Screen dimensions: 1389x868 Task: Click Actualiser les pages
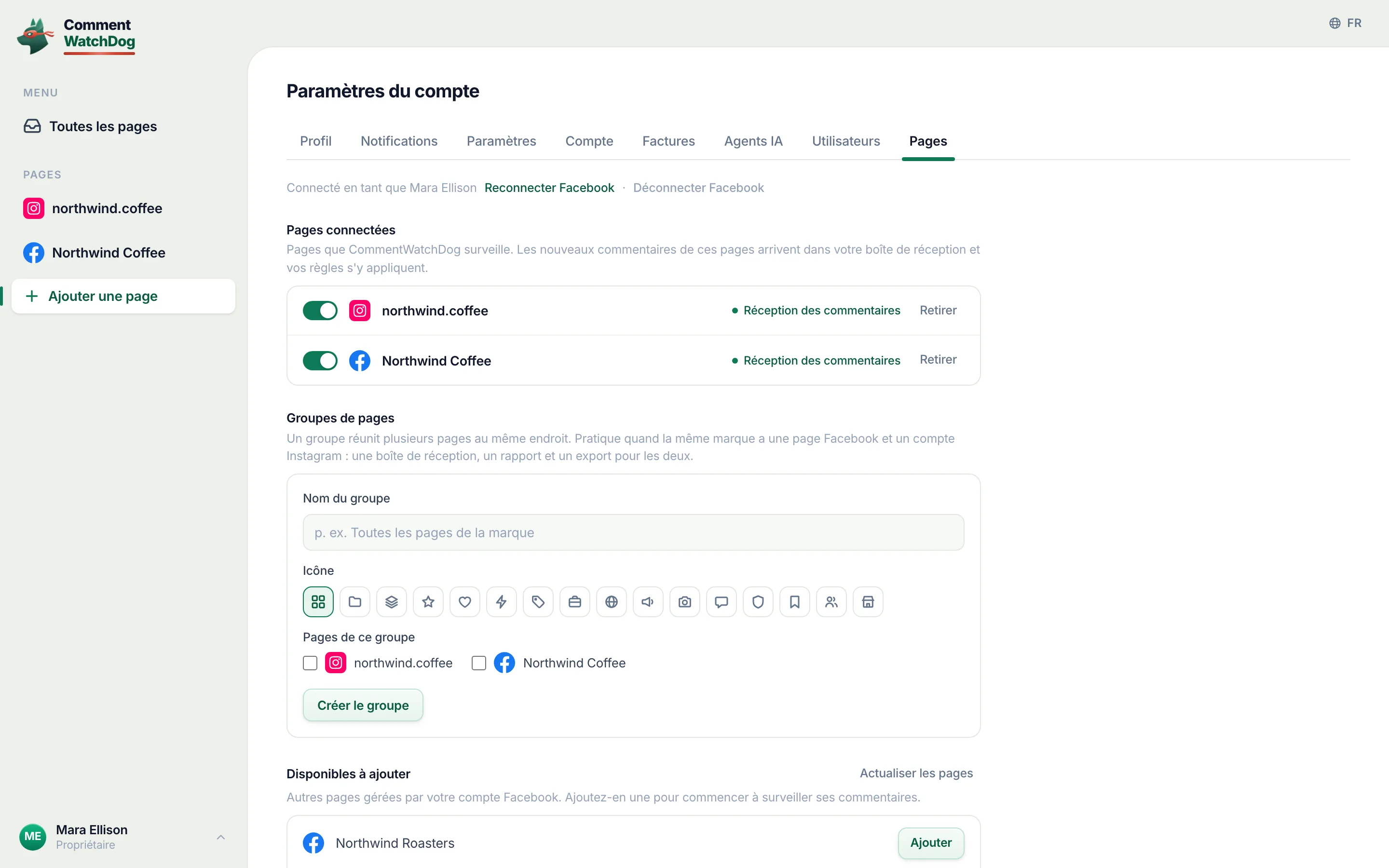click(x=916, y=773)
